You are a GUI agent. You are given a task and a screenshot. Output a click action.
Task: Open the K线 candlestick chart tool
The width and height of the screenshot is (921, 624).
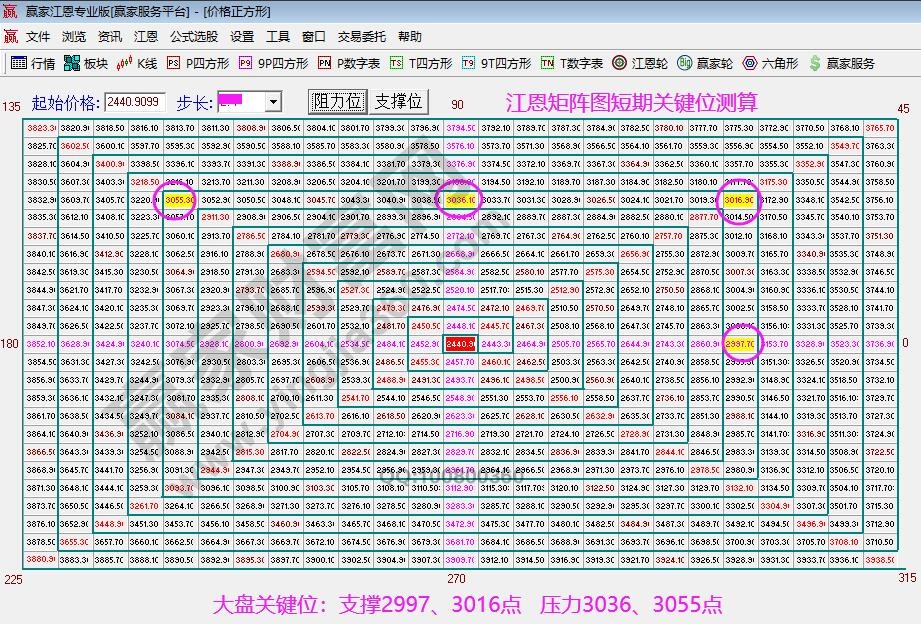coord(135,62)
